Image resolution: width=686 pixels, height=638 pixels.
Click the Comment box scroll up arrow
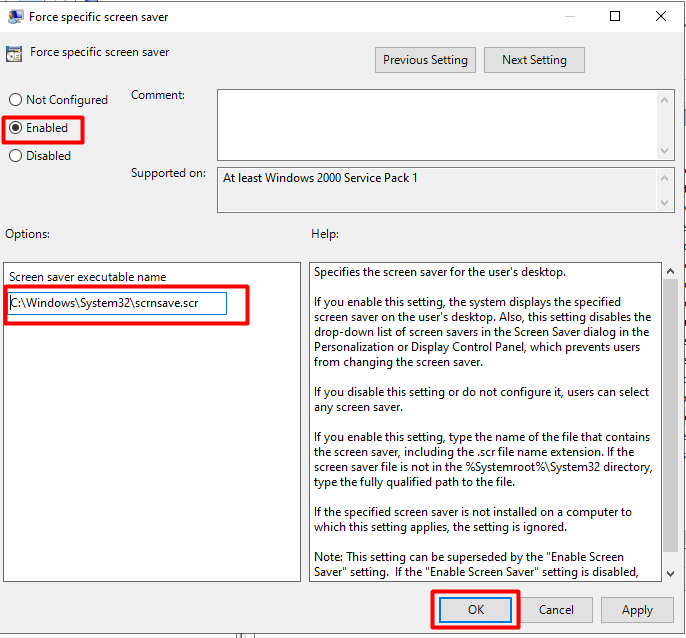pyautogui.click(x=665, y=98)
